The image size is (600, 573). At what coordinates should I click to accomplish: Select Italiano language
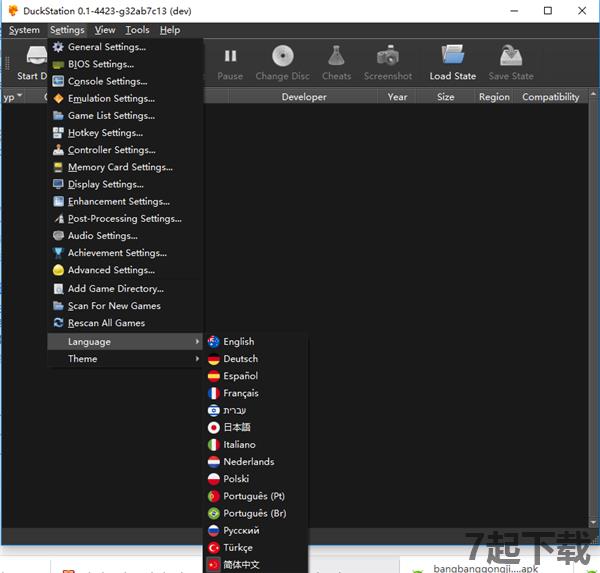(x=257, y=444)
